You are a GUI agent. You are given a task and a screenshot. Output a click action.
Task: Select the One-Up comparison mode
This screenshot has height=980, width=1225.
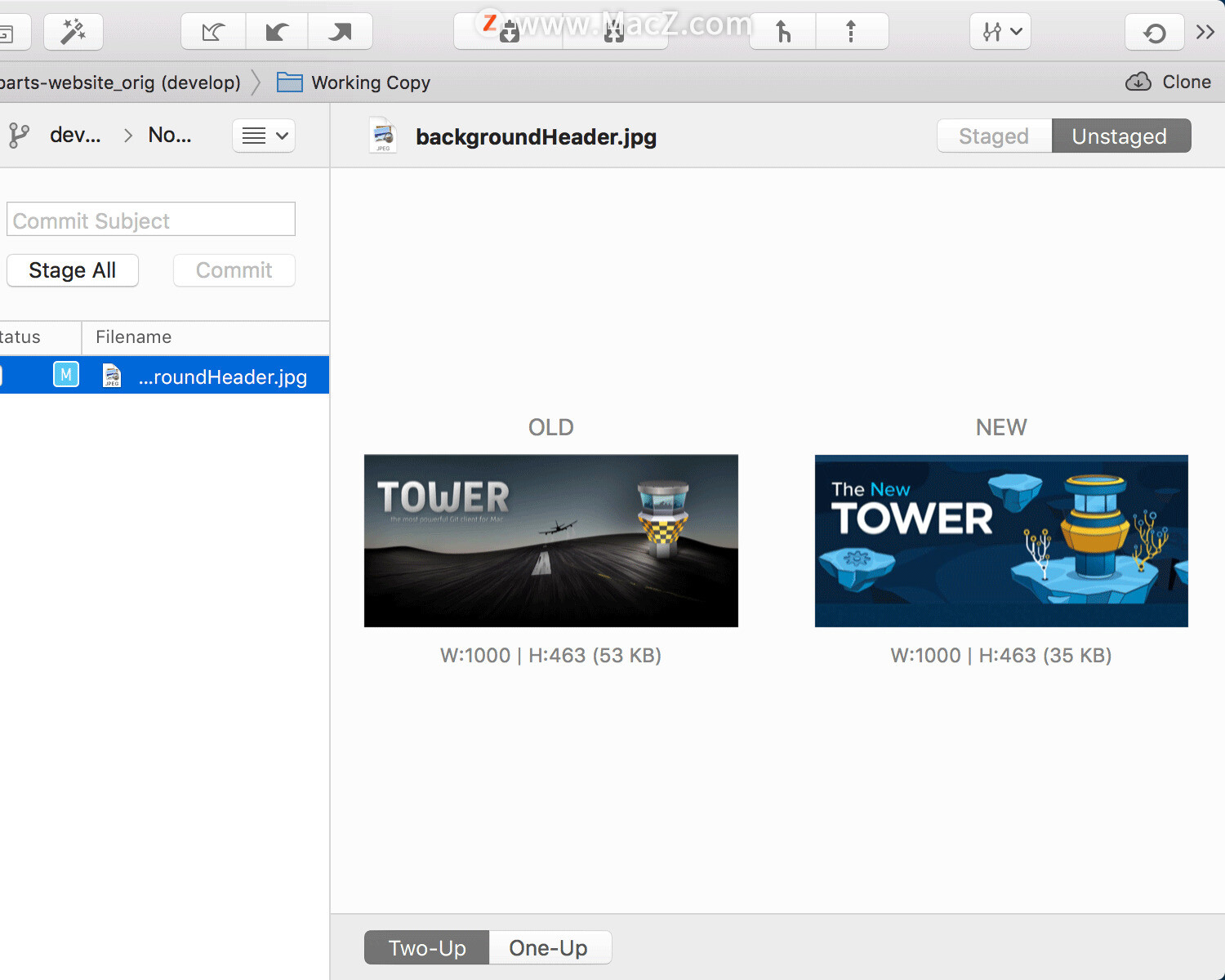pyautogui.click(x=549, y=947)
